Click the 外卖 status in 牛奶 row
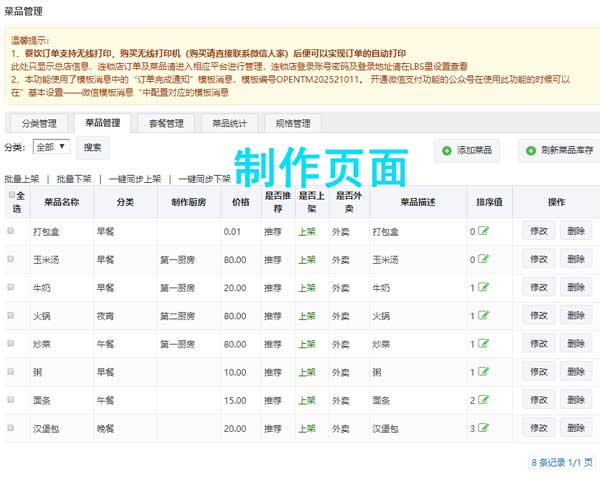Image resolution: width=600 pixels, height=482 pixels. tap(341, 288)
